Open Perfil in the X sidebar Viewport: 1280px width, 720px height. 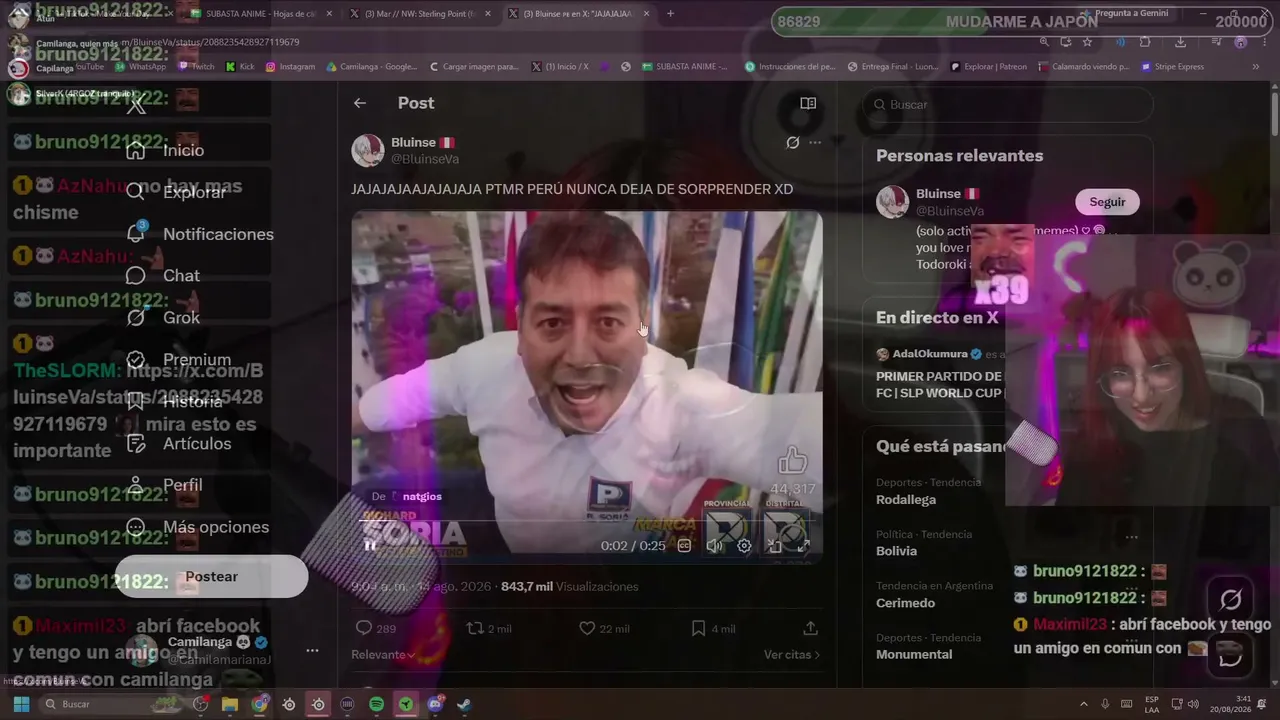click(165, 485)
